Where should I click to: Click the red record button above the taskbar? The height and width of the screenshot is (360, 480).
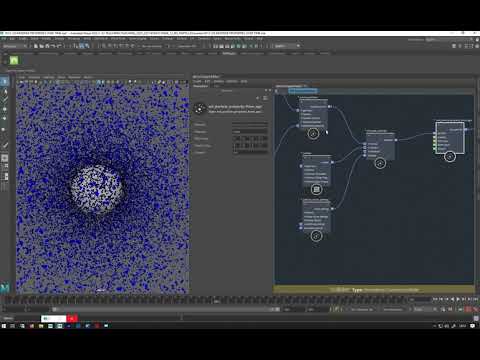tap(72, 319)
